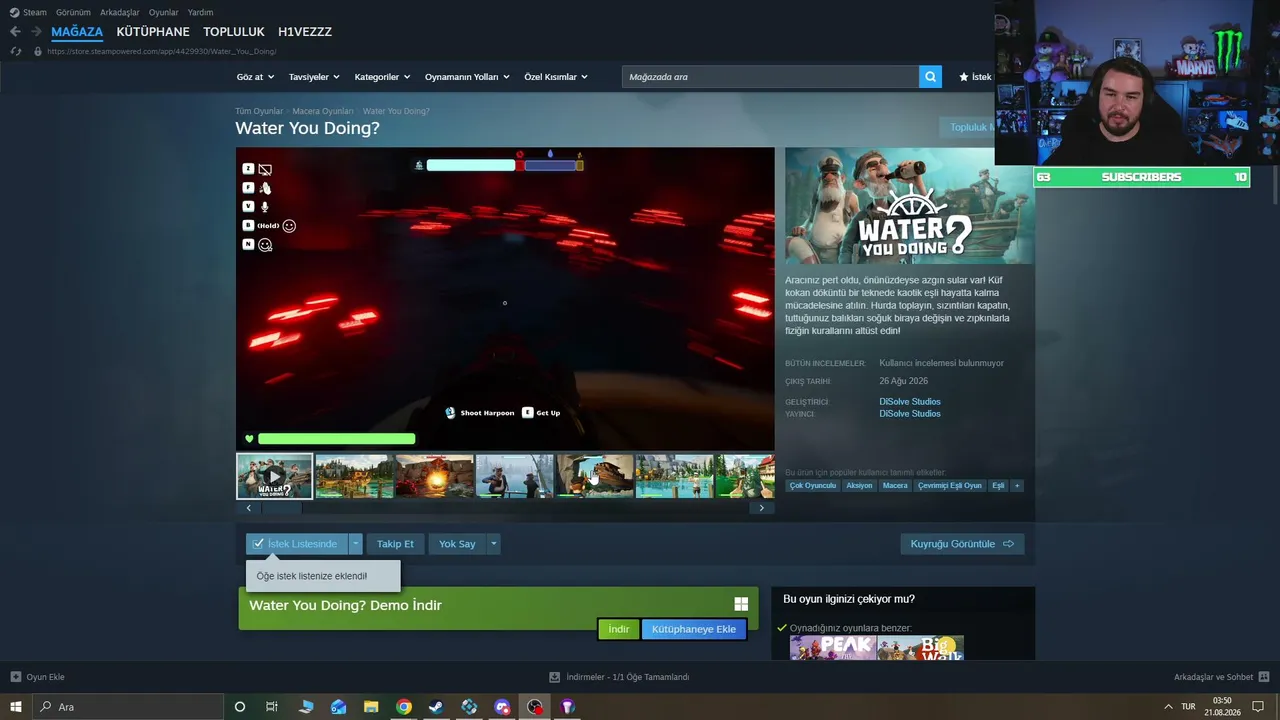Open the Oyunlar menu
Viewport: 1280px width, 720px height.
[164, 13]
